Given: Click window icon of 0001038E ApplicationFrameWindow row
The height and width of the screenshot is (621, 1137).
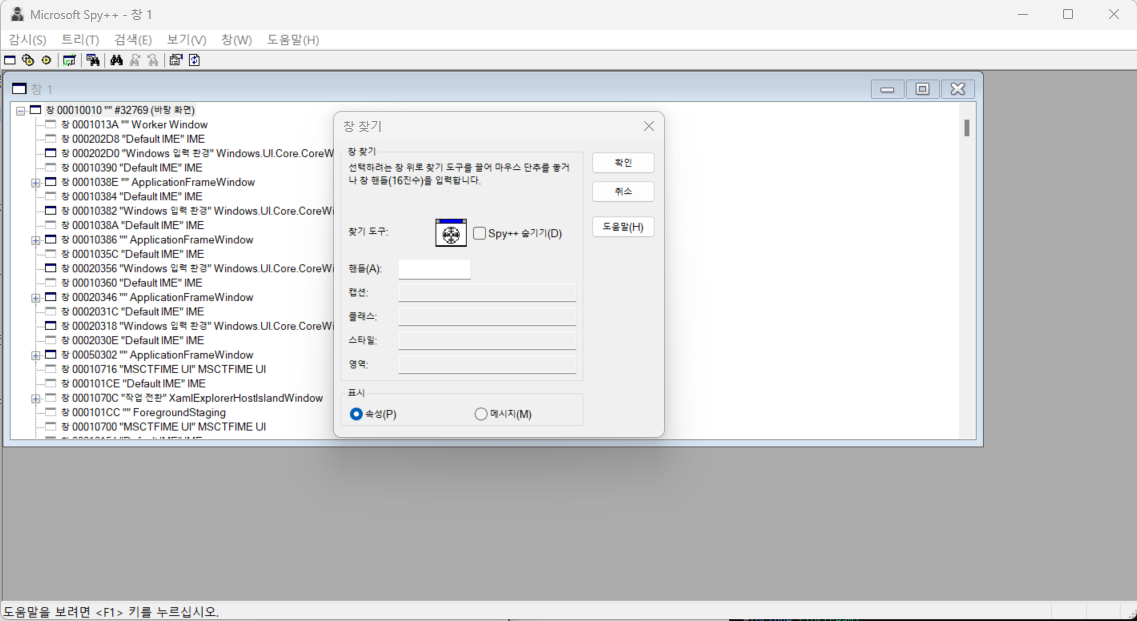Looking at the screenshot, I should click(51, 182).
